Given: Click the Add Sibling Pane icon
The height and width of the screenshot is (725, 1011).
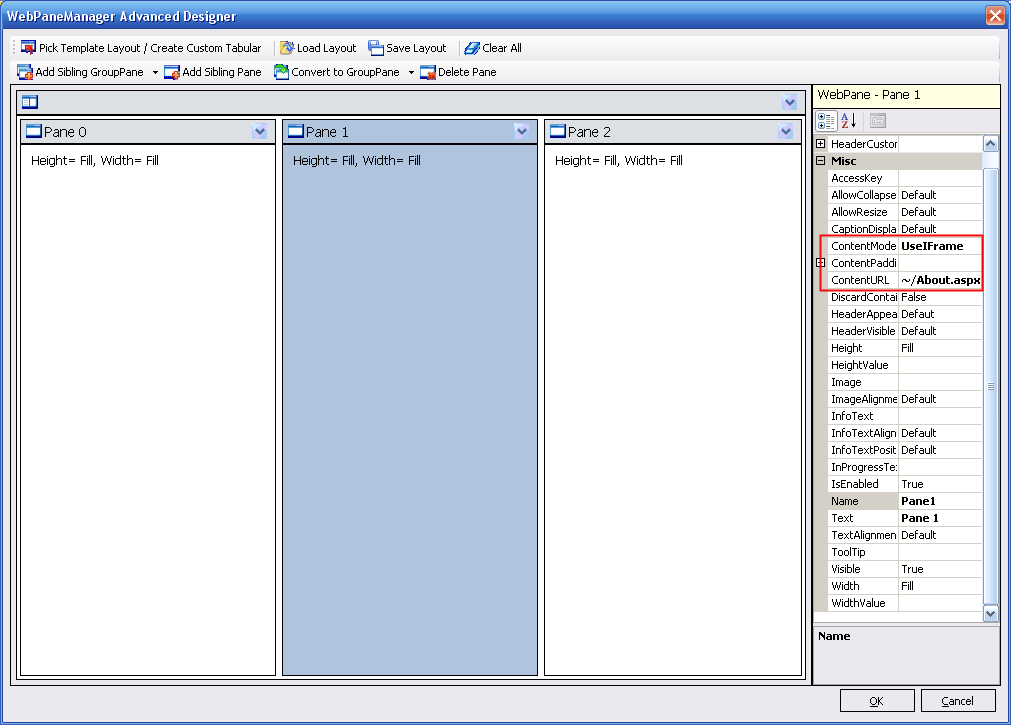Looking at the screenshot, I should click(x=172, y=72).
